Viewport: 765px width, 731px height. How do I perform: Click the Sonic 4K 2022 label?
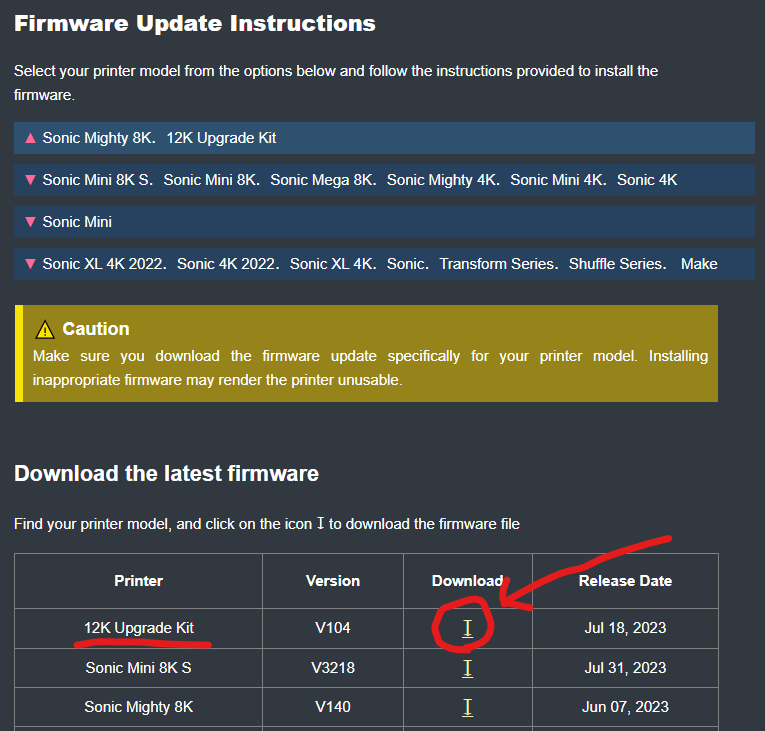click(x=228, y=264)
